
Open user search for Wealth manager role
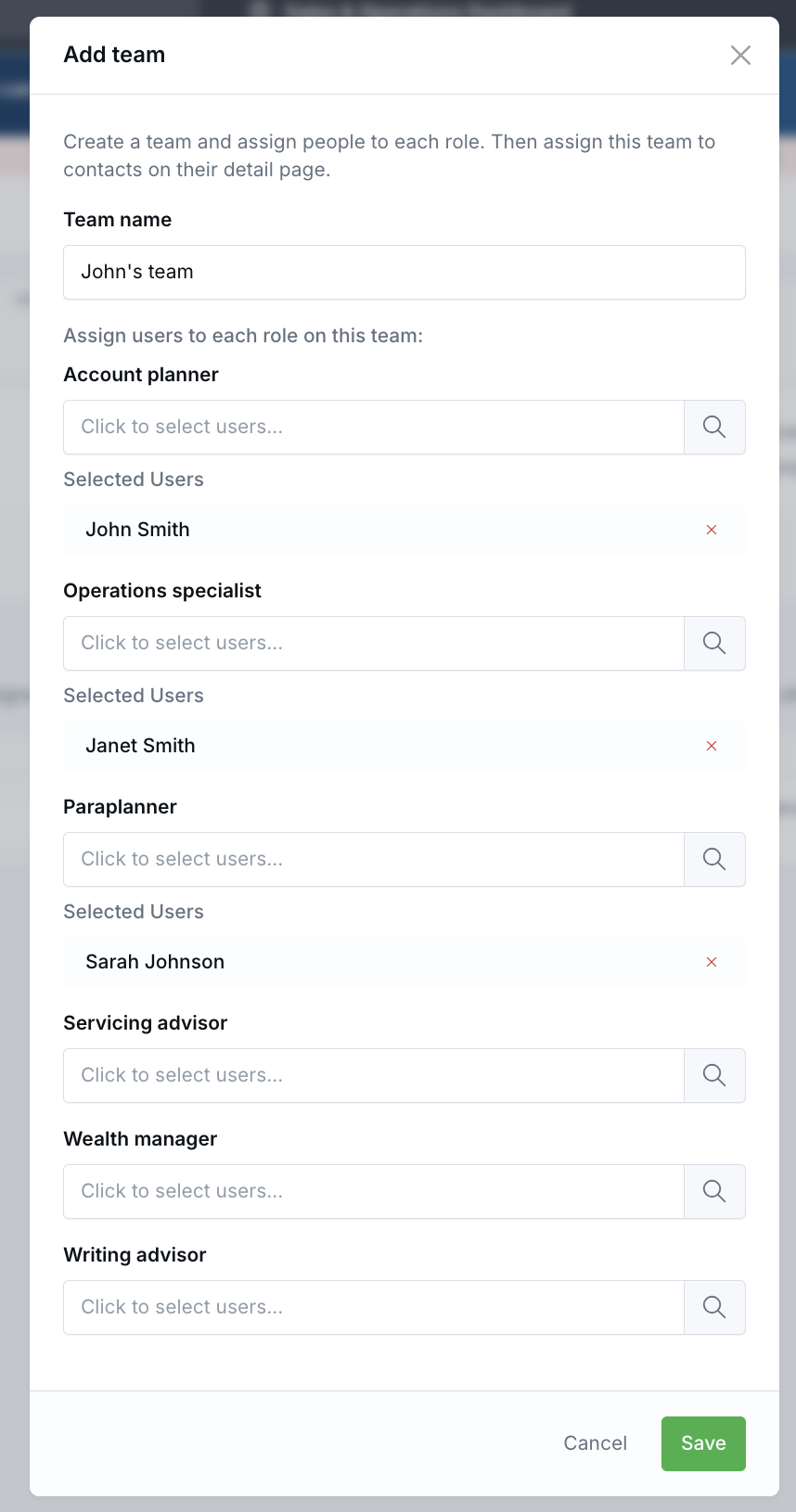point(714,1191)
